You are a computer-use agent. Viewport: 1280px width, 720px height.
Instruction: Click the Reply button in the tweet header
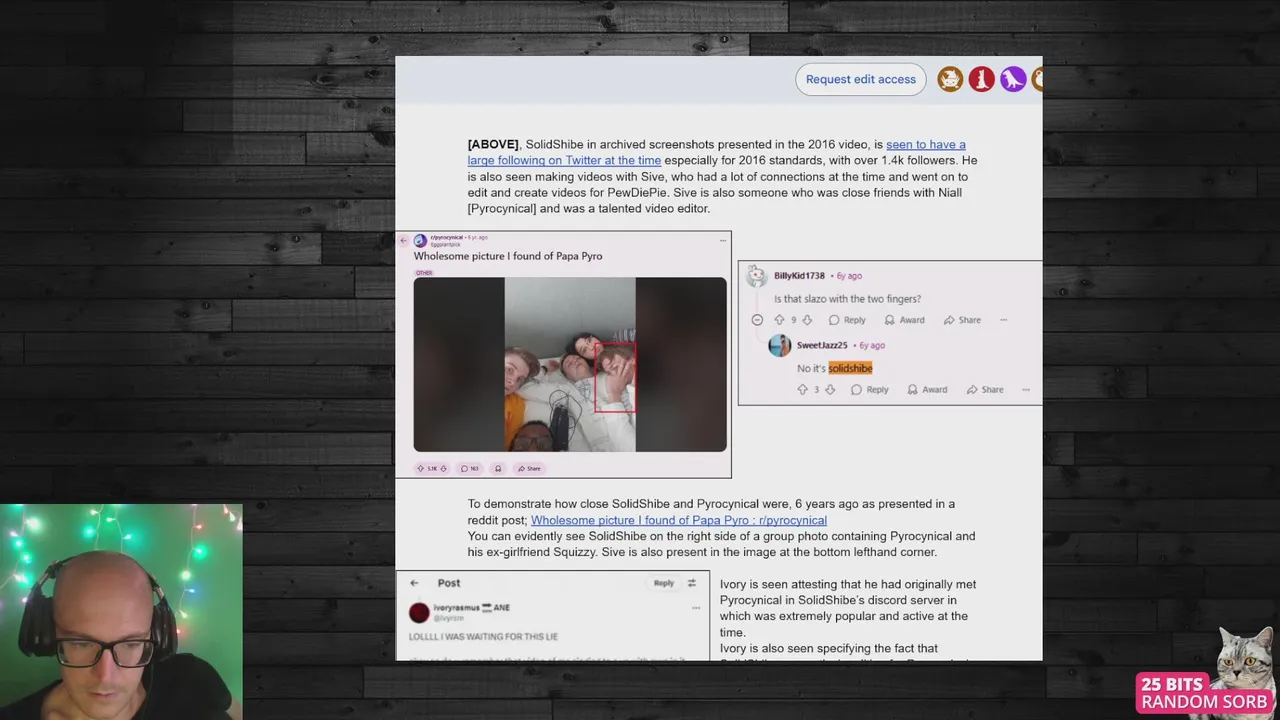pyautogui.click(x=664, y=583)
